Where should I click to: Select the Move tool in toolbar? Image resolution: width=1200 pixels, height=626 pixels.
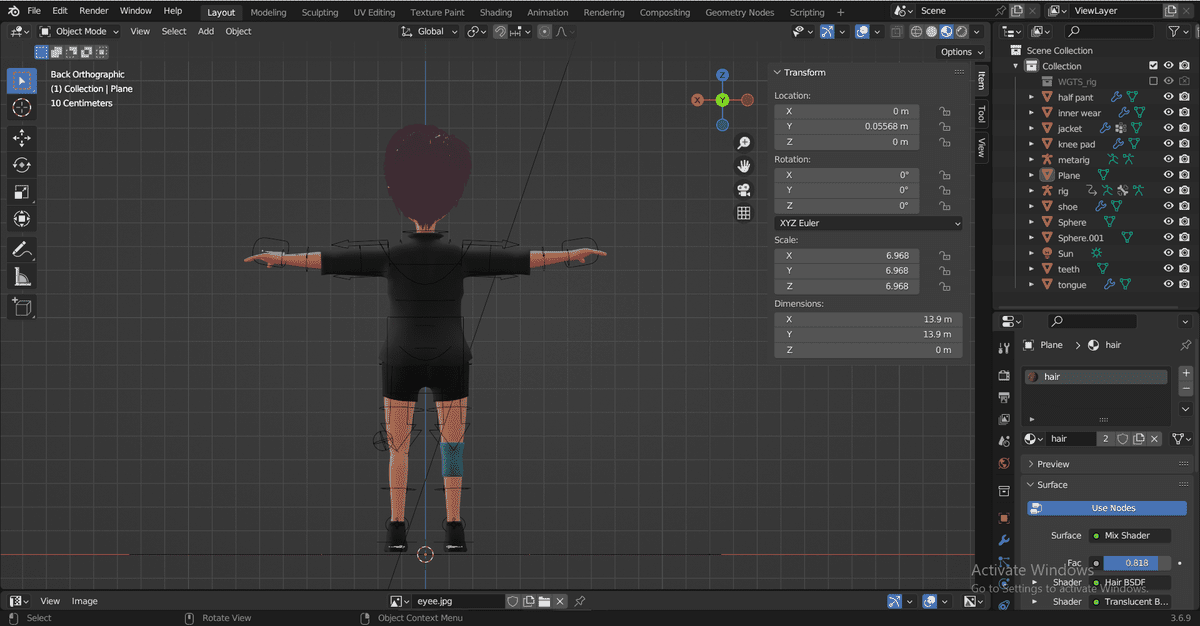coord(21,138)
